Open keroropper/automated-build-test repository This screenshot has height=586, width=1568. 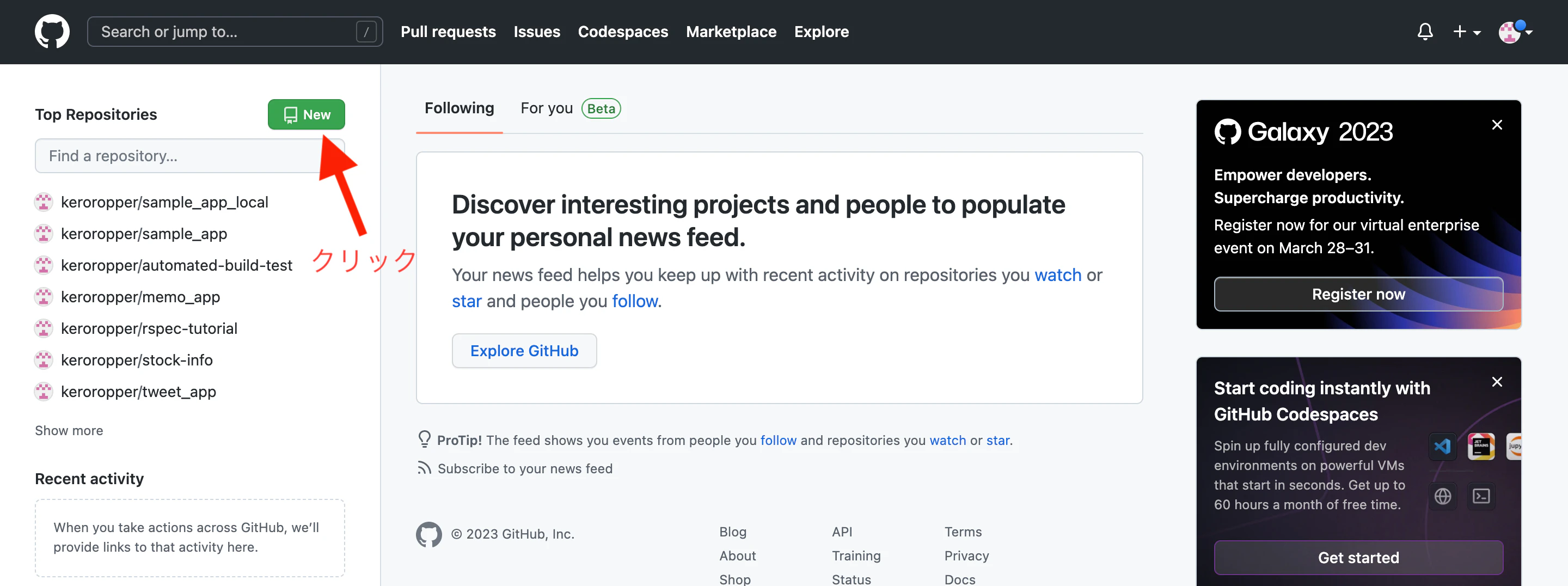[176, 266]
